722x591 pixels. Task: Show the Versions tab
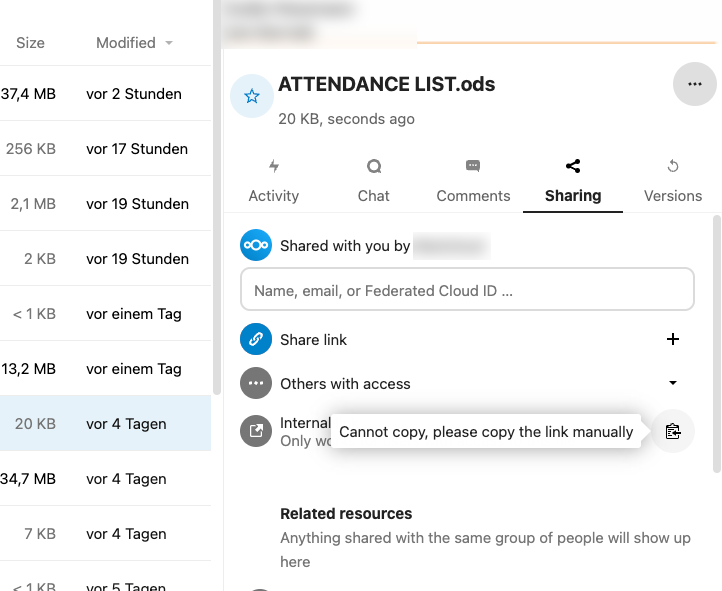coord(673,181)
